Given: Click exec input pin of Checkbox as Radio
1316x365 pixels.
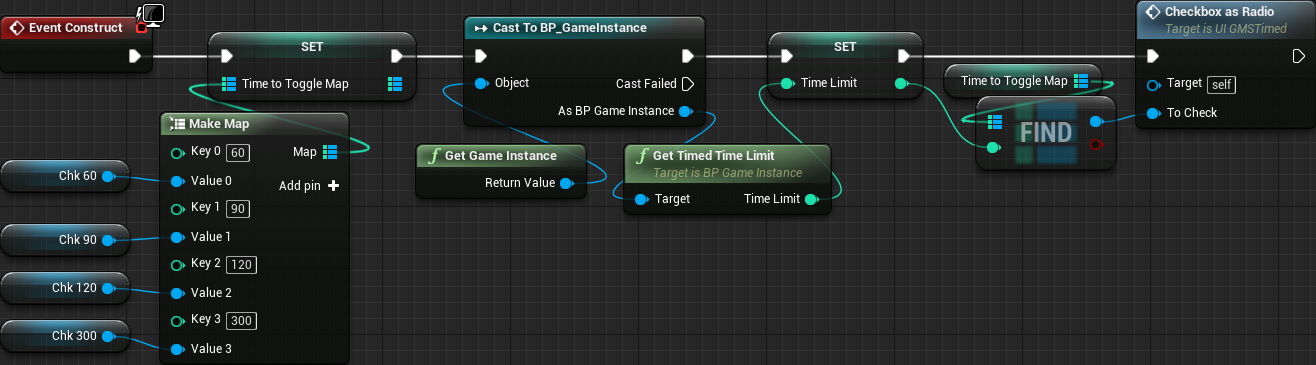Looking at the screenshot, I should click(1152, 56).
